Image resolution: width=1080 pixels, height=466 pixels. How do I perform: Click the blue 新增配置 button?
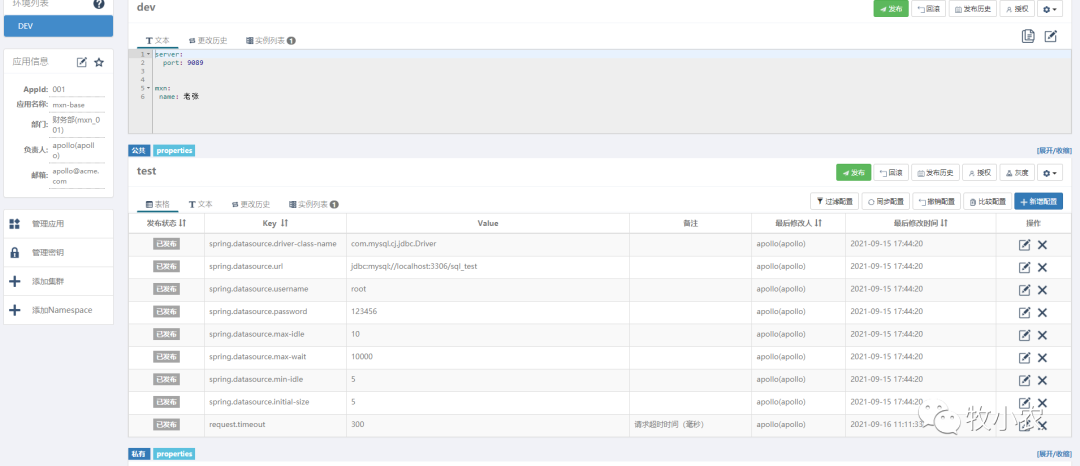pyautogui.click(x=1038, y=201)
